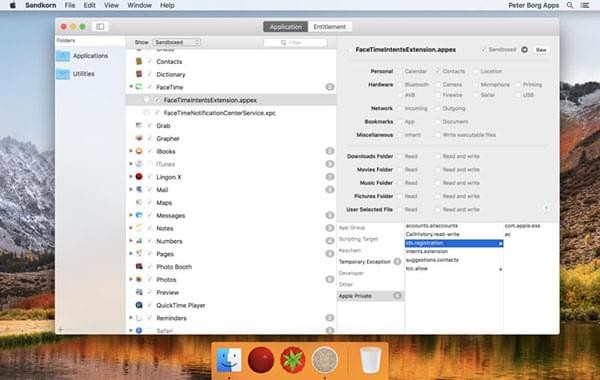The image size is (600, 380).
Task: Click the iTunes app icon
Action: pyautogui.click(x=139, y=164)
